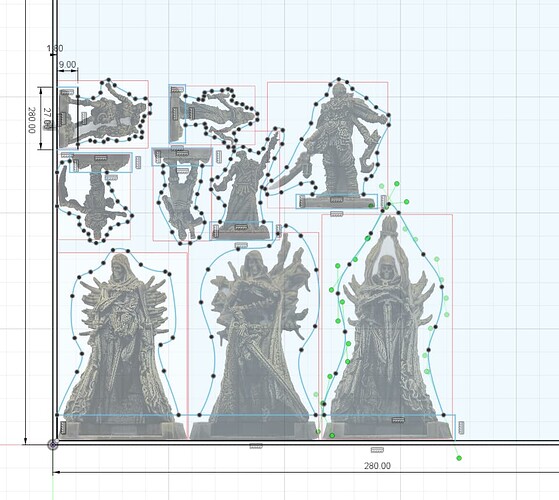Select the sideways figure image in the top-left corner
559x500 pixels.
(x=103, y=115)
